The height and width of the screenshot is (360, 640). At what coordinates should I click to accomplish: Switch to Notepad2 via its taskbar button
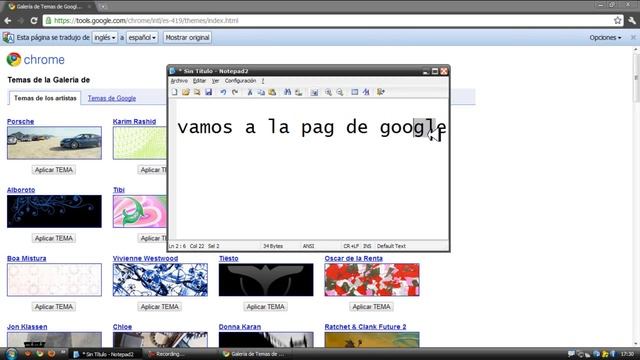pyautogui.click(x=107, y=354)
